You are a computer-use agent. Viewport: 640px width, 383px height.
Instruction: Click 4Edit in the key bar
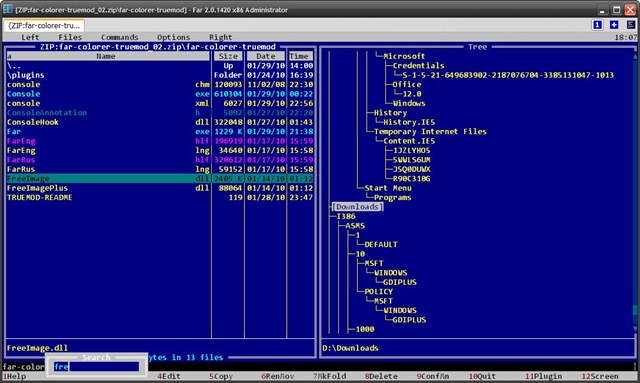(169, 376)
